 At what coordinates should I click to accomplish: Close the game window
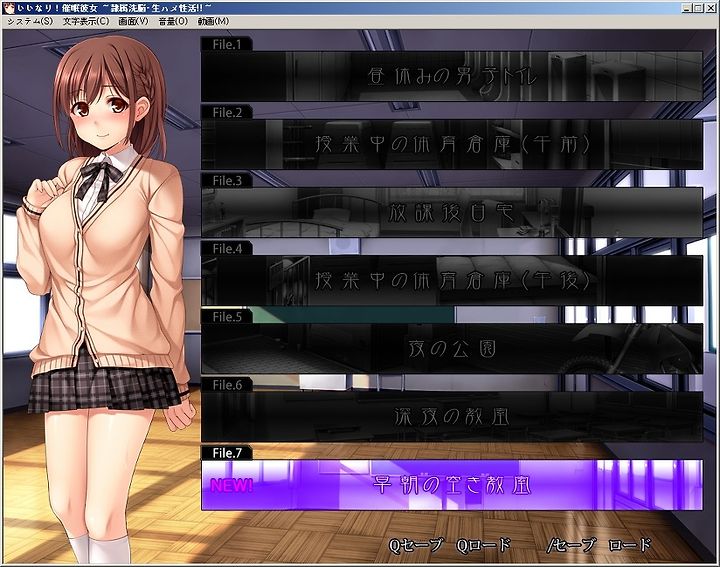(x=710, y=8)
